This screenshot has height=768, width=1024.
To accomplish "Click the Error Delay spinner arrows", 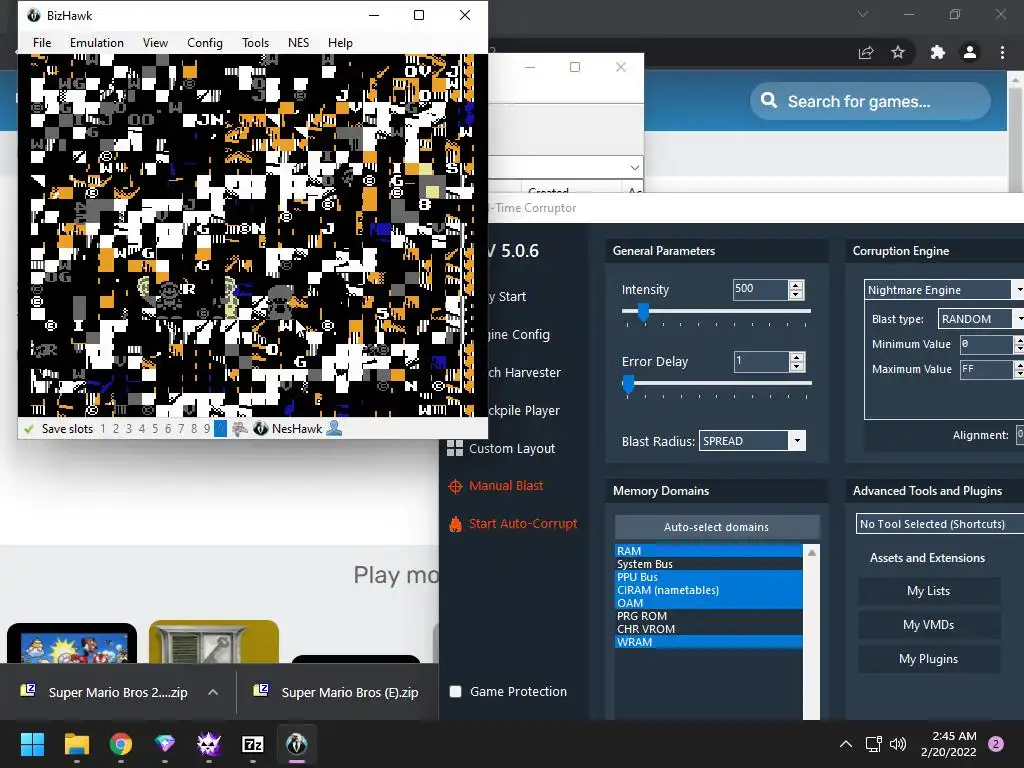I will click(x=796, y=361).
